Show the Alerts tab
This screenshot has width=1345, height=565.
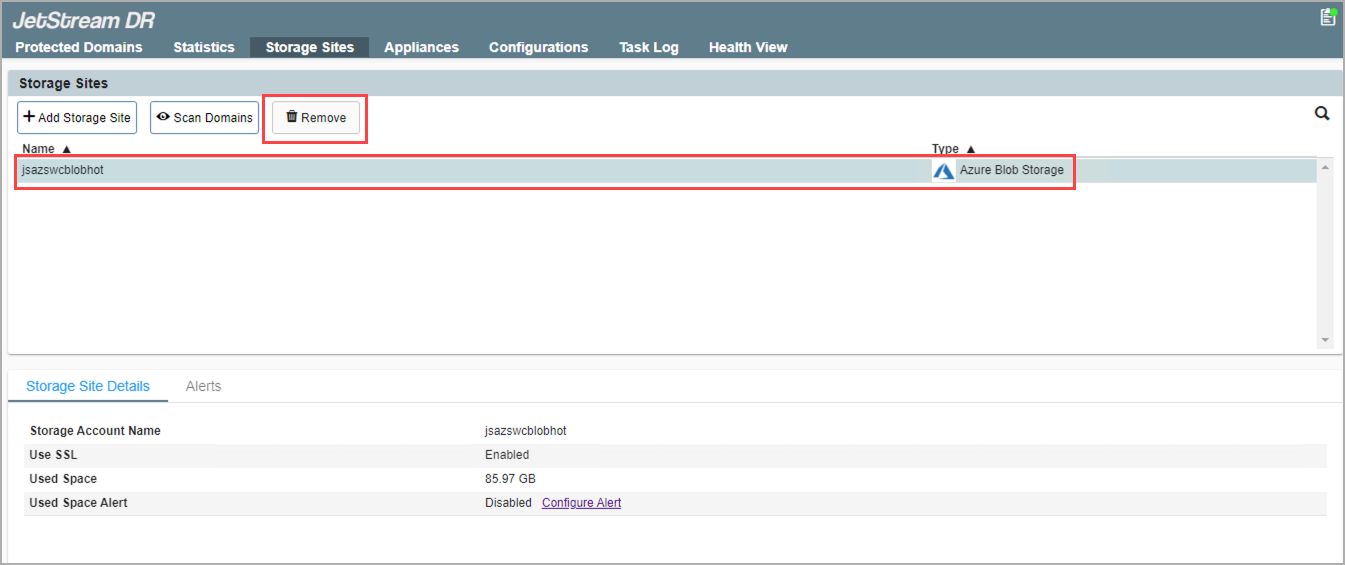pyautogui.click(x=203, y=386)
